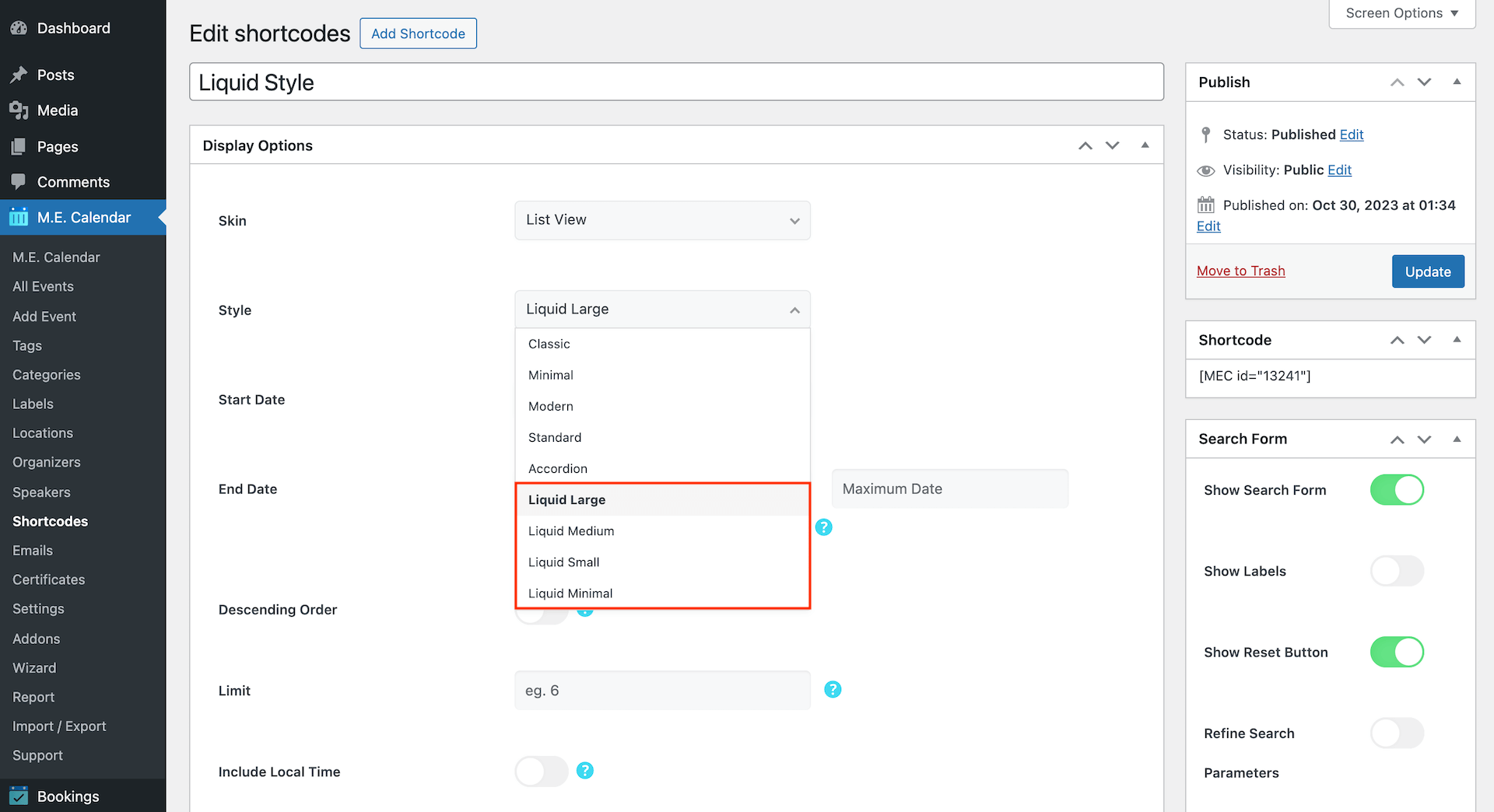The width and height of the screenshot is (1494, 812).
Task: Click the Media icon in sidebar
Action: pos(19,110)
